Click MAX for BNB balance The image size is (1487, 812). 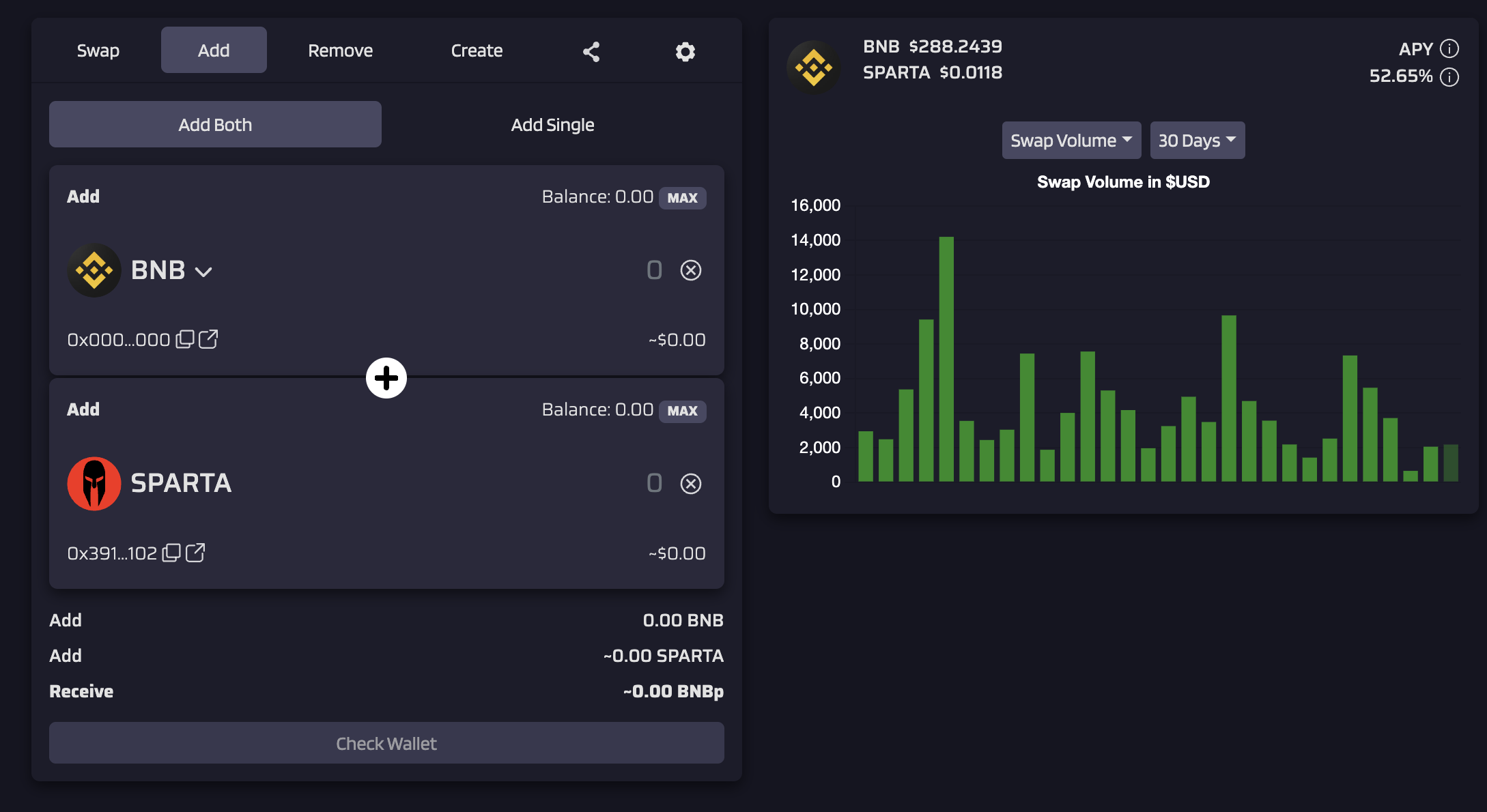click(683, 198)
